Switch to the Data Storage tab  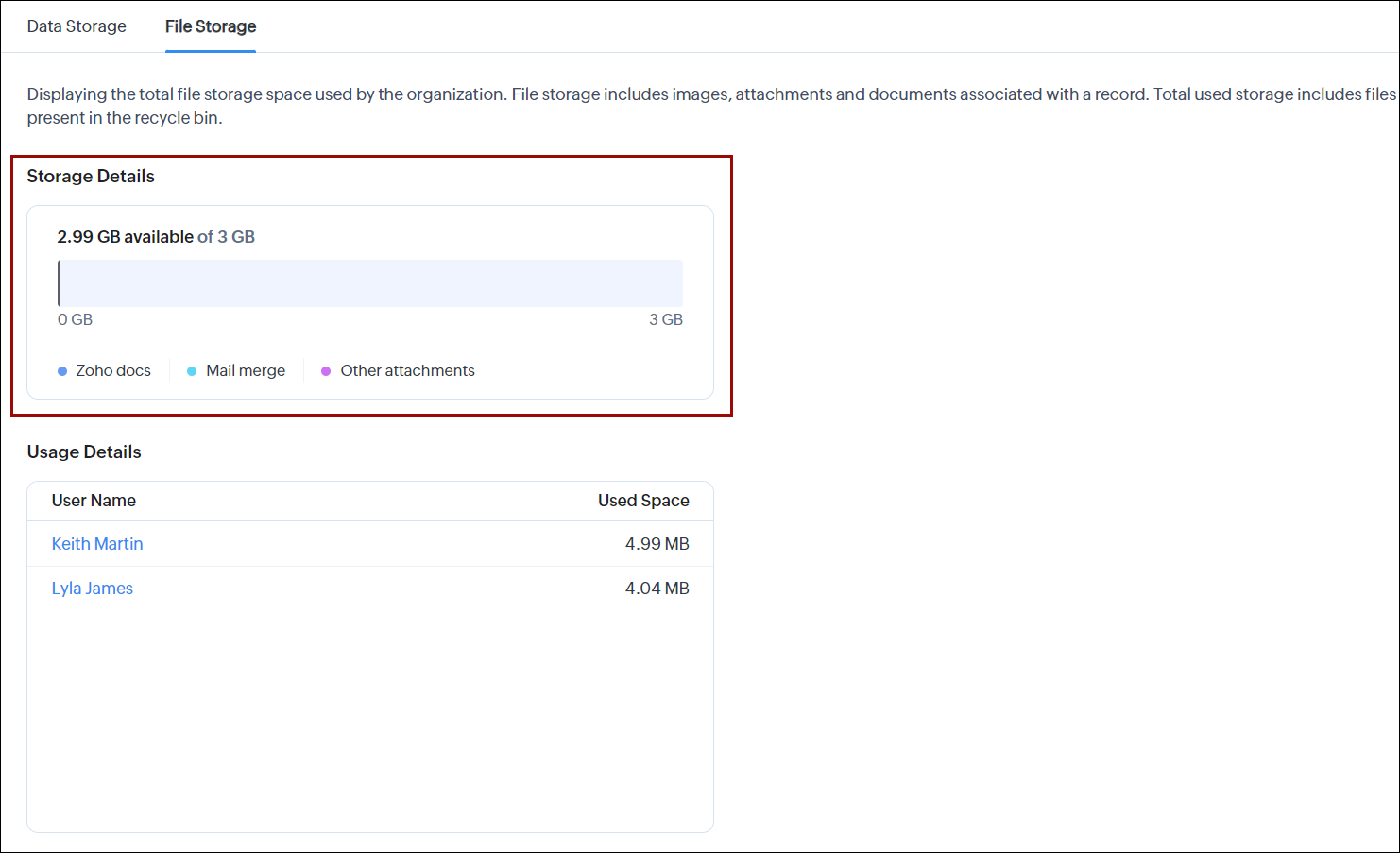77,26
